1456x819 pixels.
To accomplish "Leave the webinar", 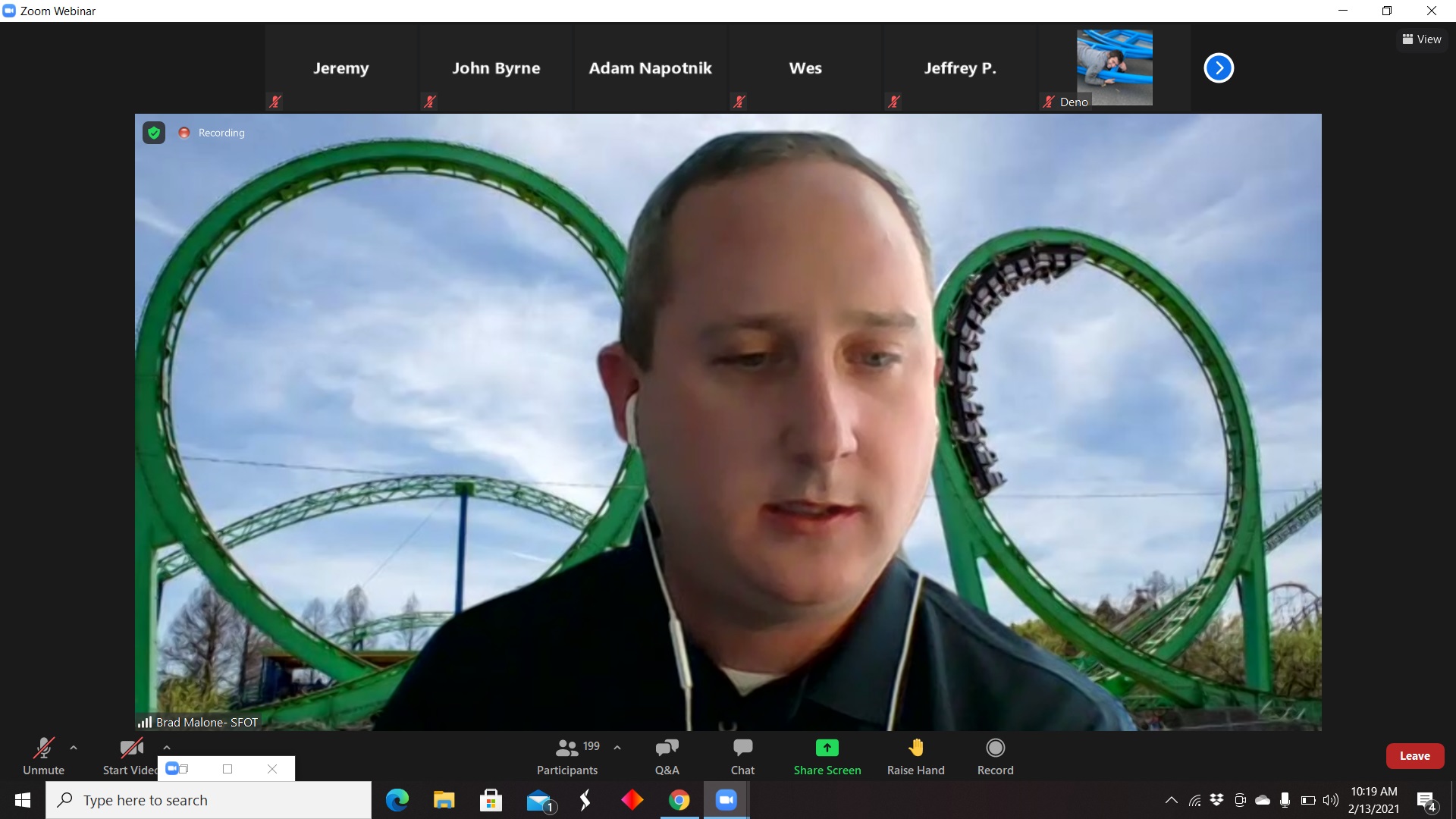I will point(1414,756).
